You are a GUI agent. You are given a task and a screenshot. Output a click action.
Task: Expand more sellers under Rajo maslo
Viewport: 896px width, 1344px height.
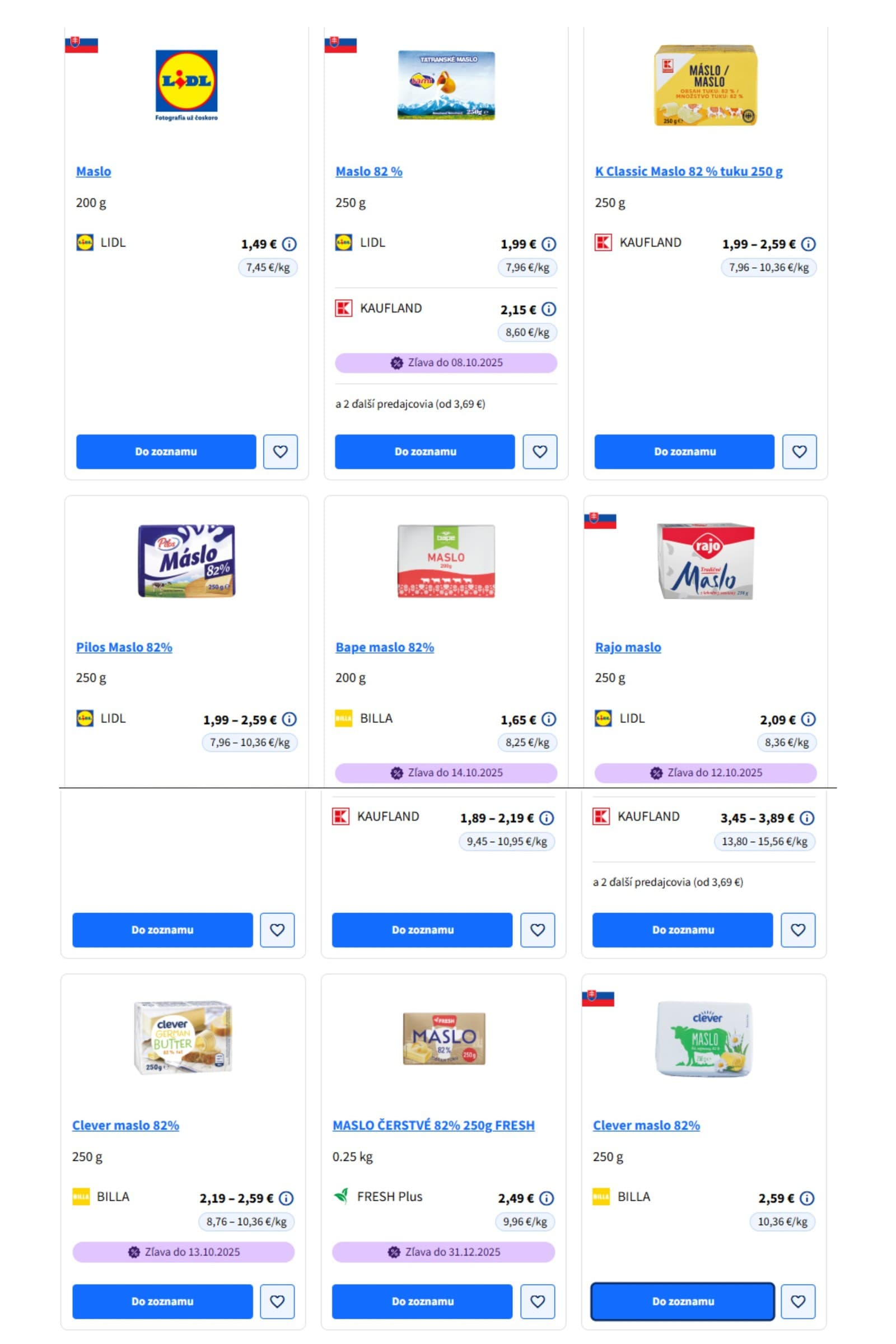[x=668, y=881]
